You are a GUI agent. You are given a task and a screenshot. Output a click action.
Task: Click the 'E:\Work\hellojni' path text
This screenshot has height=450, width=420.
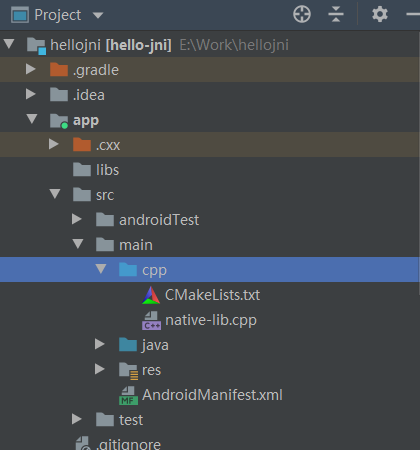[x=234, y=45]
